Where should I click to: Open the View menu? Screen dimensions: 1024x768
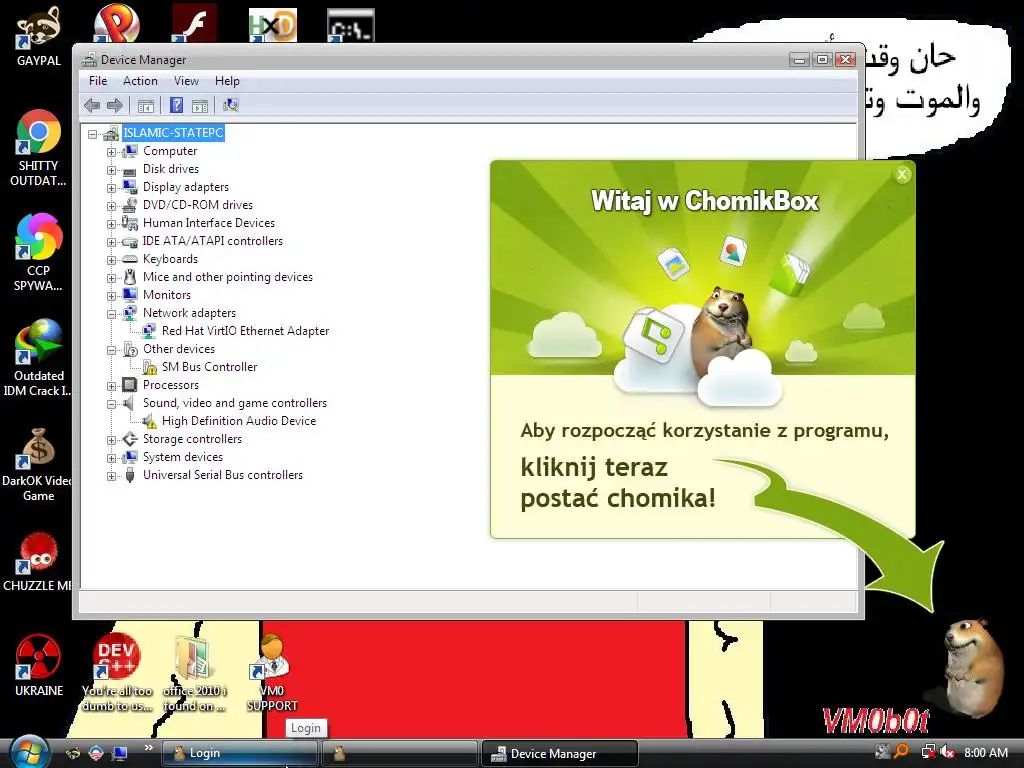click(186, 81)
